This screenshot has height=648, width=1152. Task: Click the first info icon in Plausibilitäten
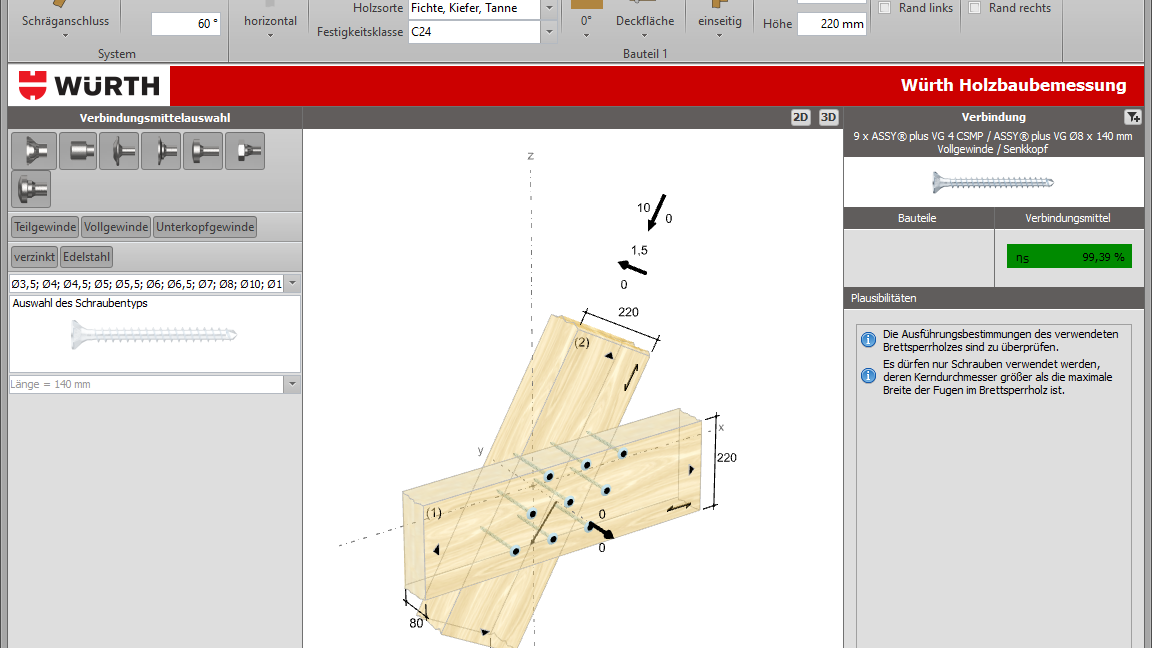click(868, 339)
